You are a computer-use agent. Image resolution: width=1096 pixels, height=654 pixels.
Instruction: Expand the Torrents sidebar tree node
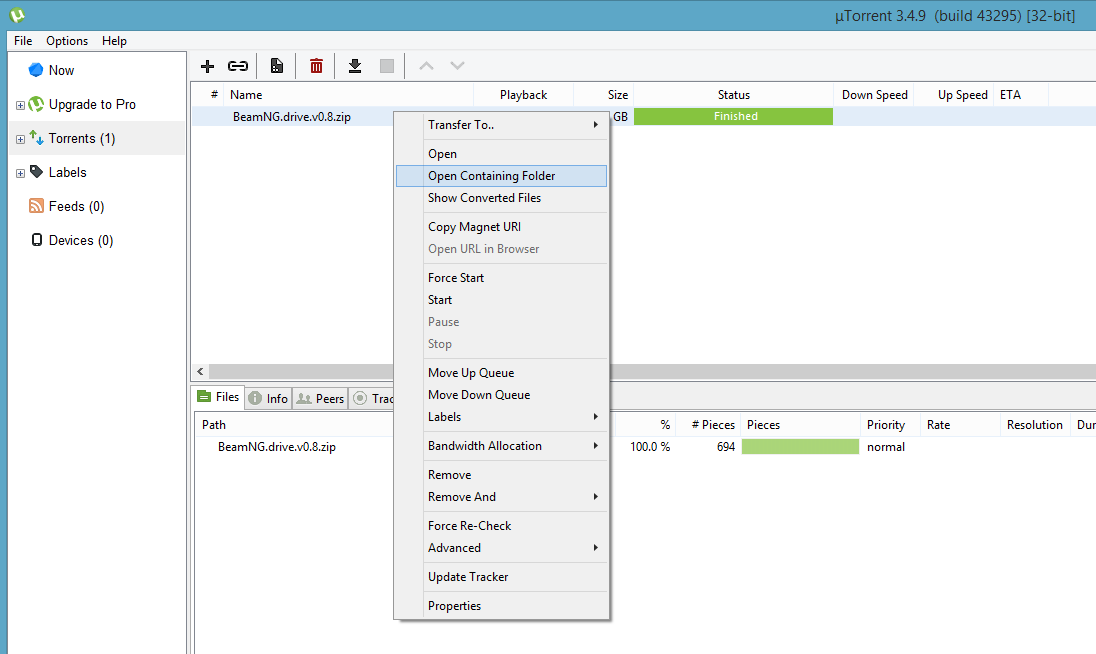20,139
